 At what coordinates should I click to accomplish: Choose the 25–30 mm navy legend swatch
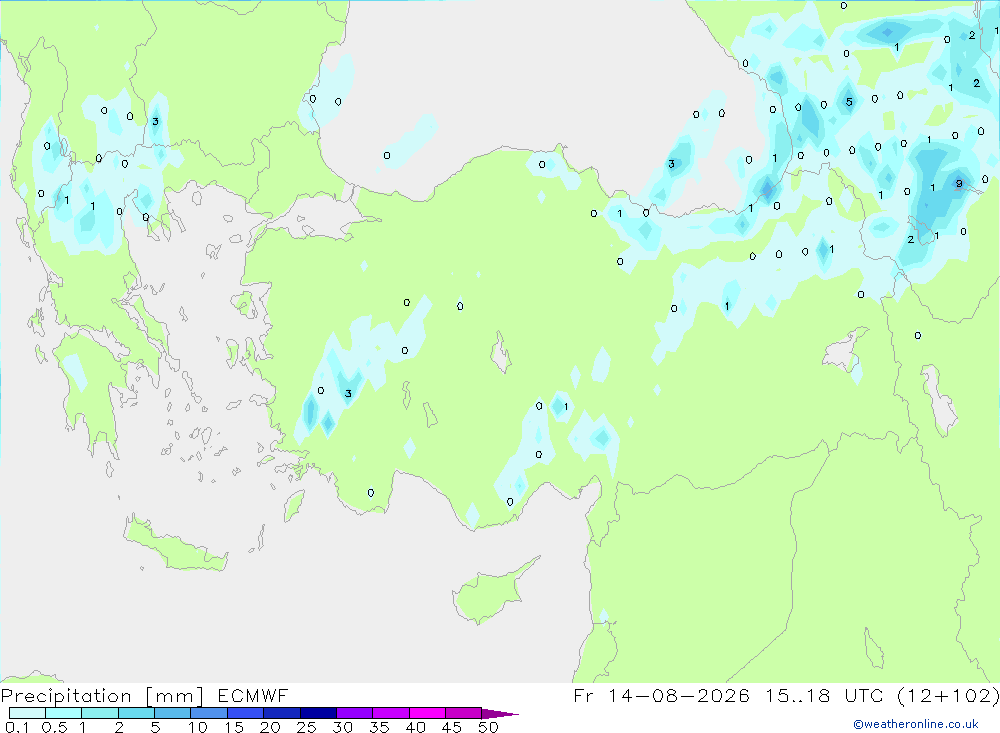(x=318, y=713)
